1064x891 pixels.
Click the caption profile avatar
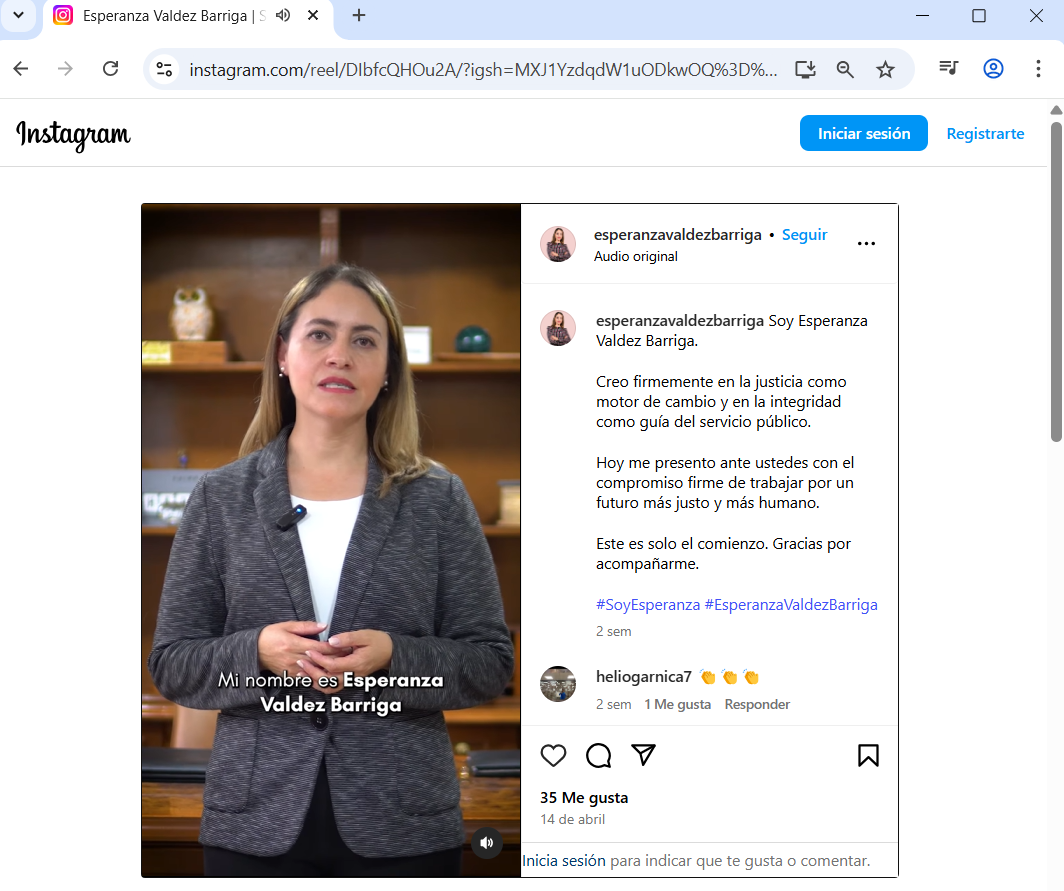[x=558, y=328]
